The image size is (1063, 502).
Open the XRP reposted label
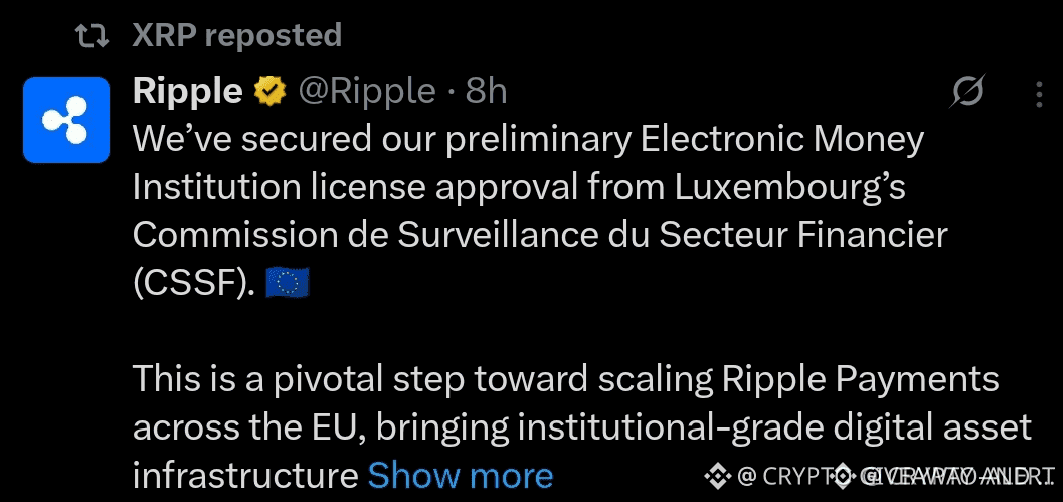(237, 35)
